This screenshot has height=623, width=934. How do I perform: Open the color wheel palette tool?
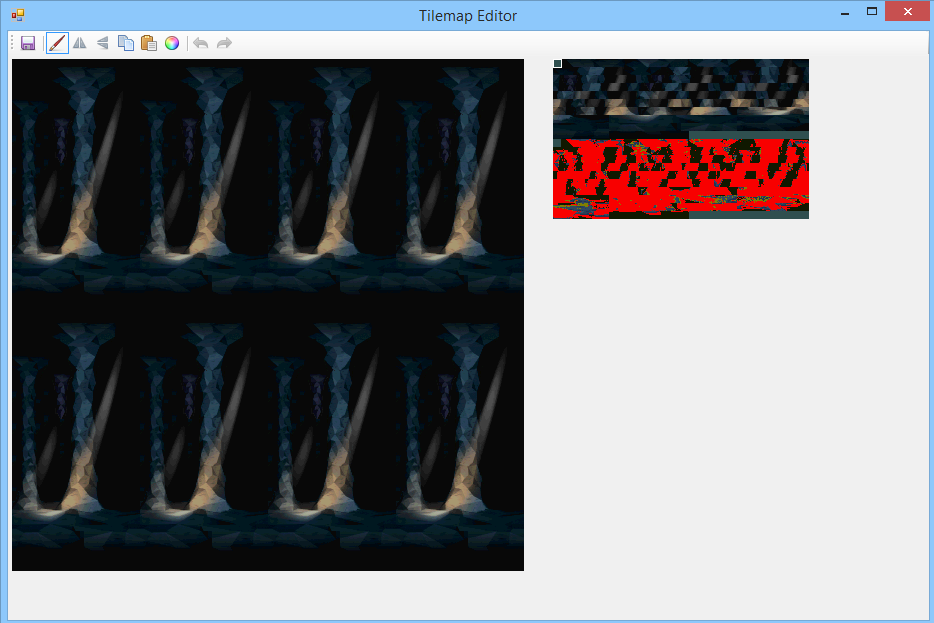click(x=172, y=43)
